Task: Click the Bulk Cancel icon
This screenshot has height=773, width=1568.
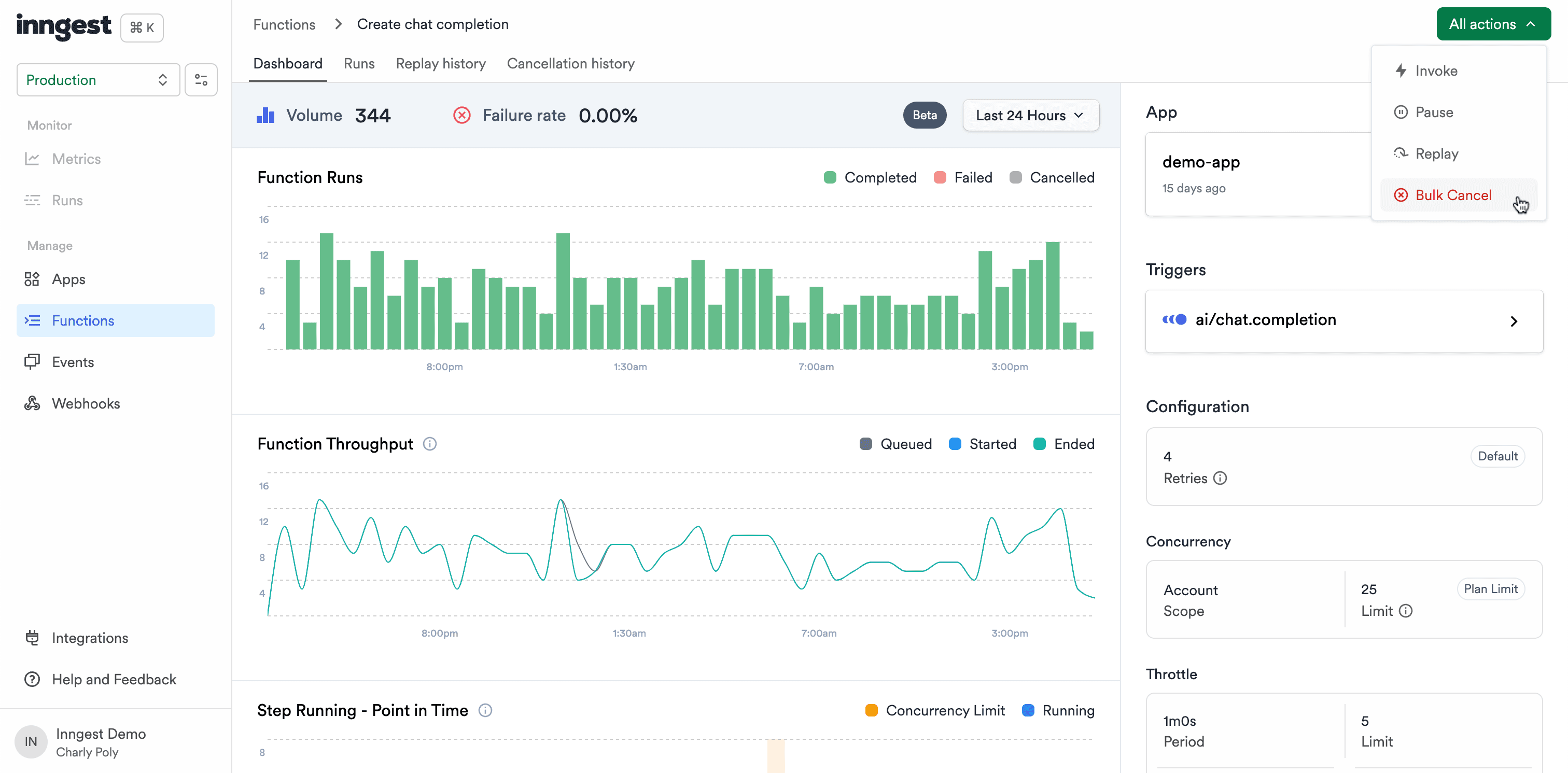Action: (x=1402, y=195)
